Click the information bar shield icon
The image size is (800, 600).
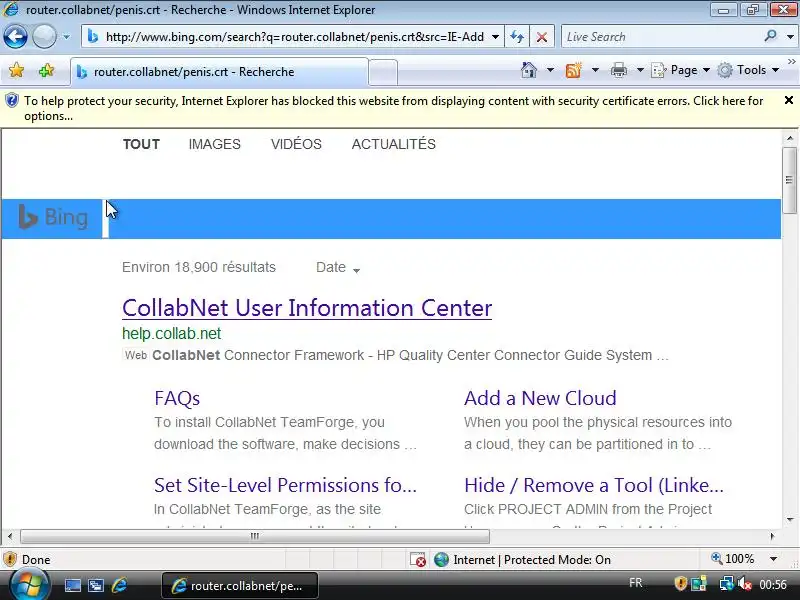[x=11, y=101]
